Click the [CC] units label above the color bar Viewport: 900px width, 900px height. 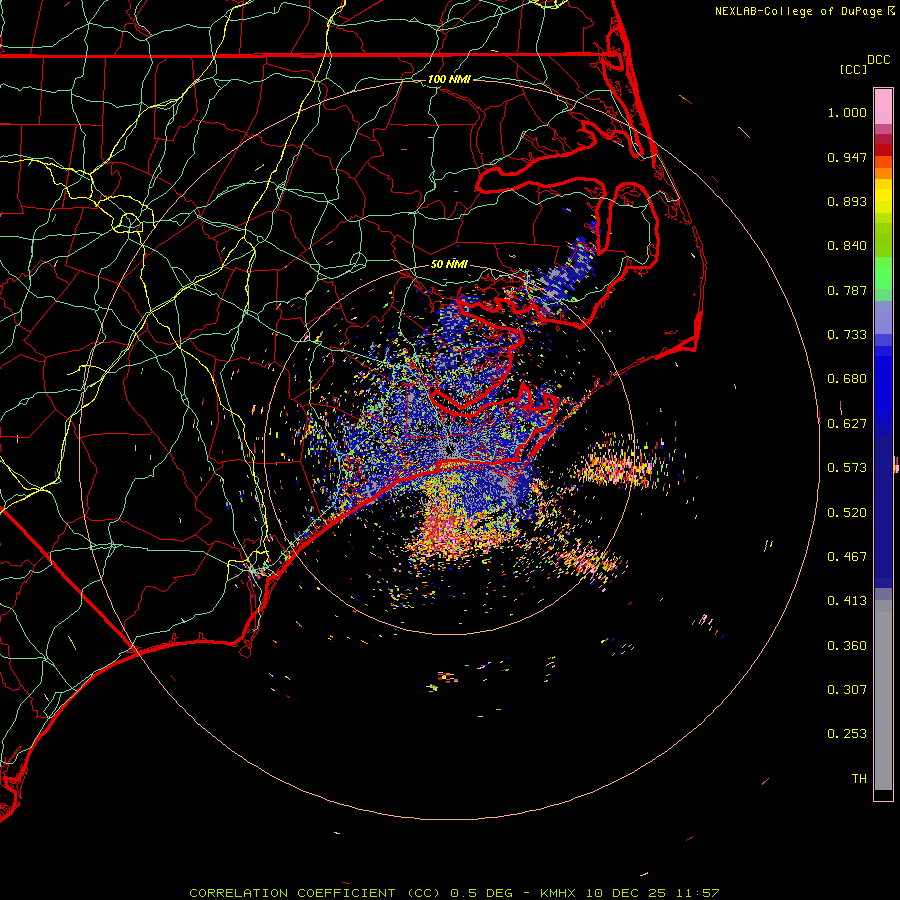click(853, 69)
